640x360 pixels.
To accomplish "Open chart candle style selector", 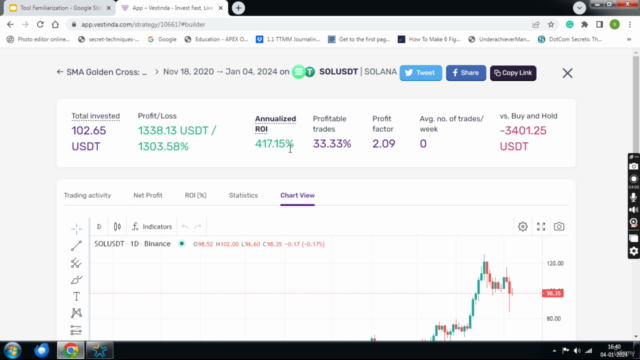I will tap(117, 227).
